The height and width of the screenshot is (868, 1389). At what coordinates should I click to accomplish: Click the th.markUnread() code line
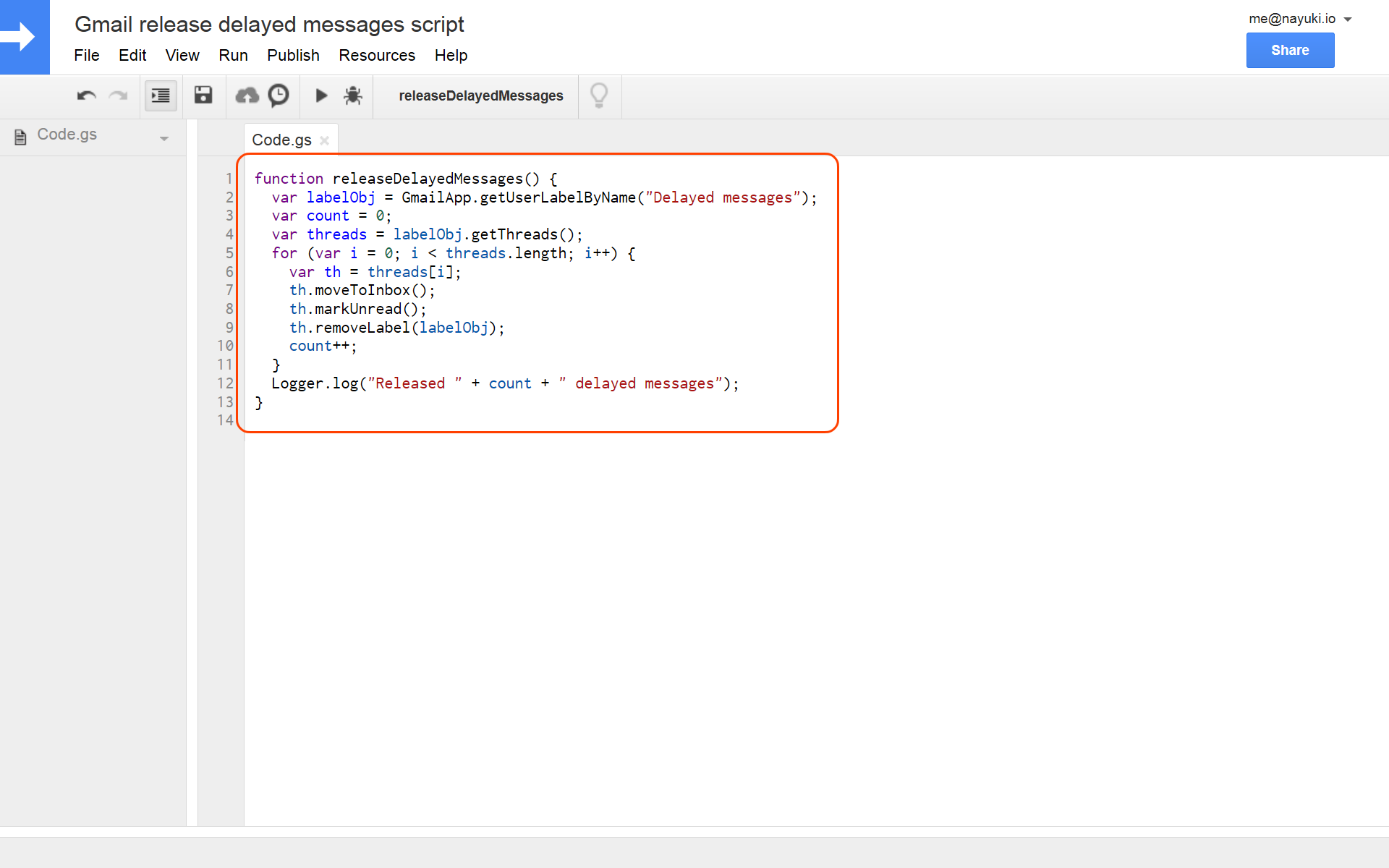pyautogui.click(x=358, y=309)
